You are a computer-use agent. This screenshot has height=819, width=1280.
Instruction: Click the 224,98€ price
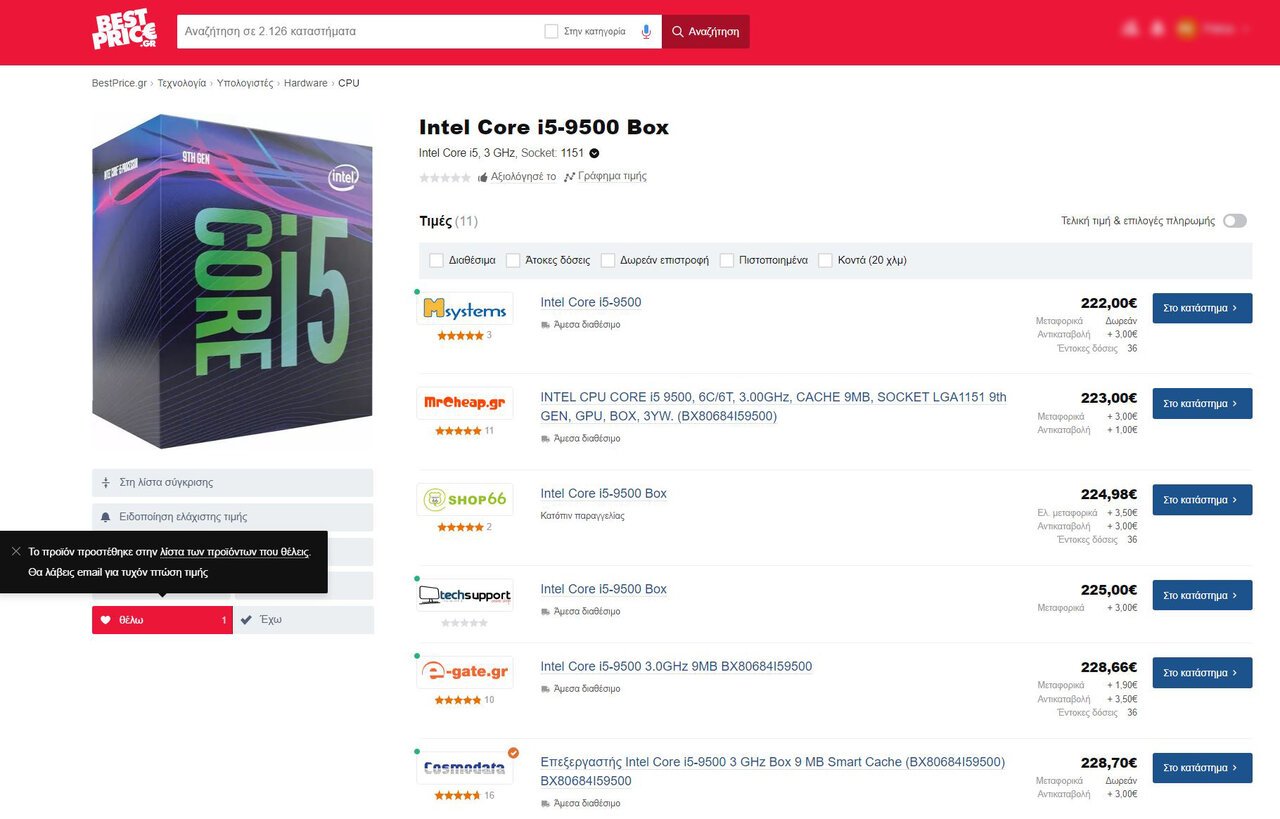[1109, 494]
